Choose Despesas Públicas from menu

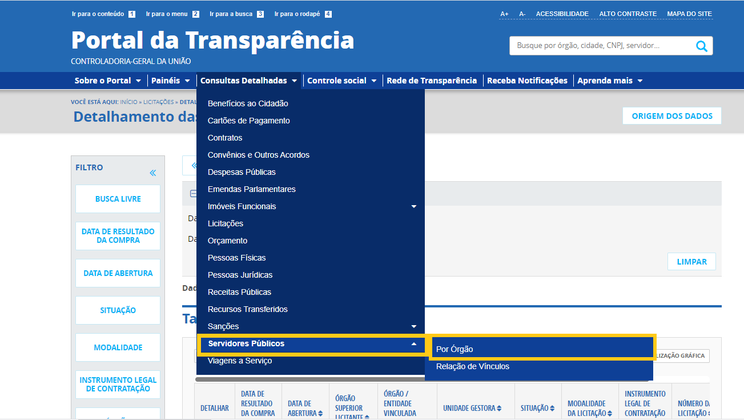click(242, 172)
